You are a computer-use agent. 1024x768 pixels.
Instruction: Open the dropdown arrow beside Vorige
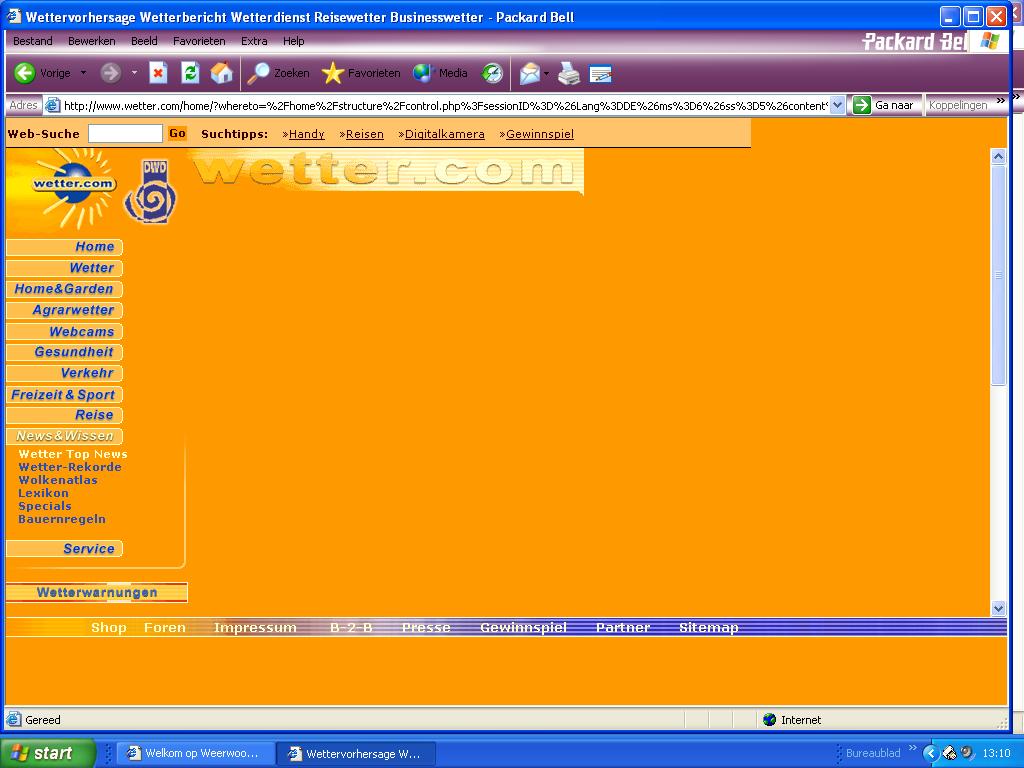coord(83,73)
